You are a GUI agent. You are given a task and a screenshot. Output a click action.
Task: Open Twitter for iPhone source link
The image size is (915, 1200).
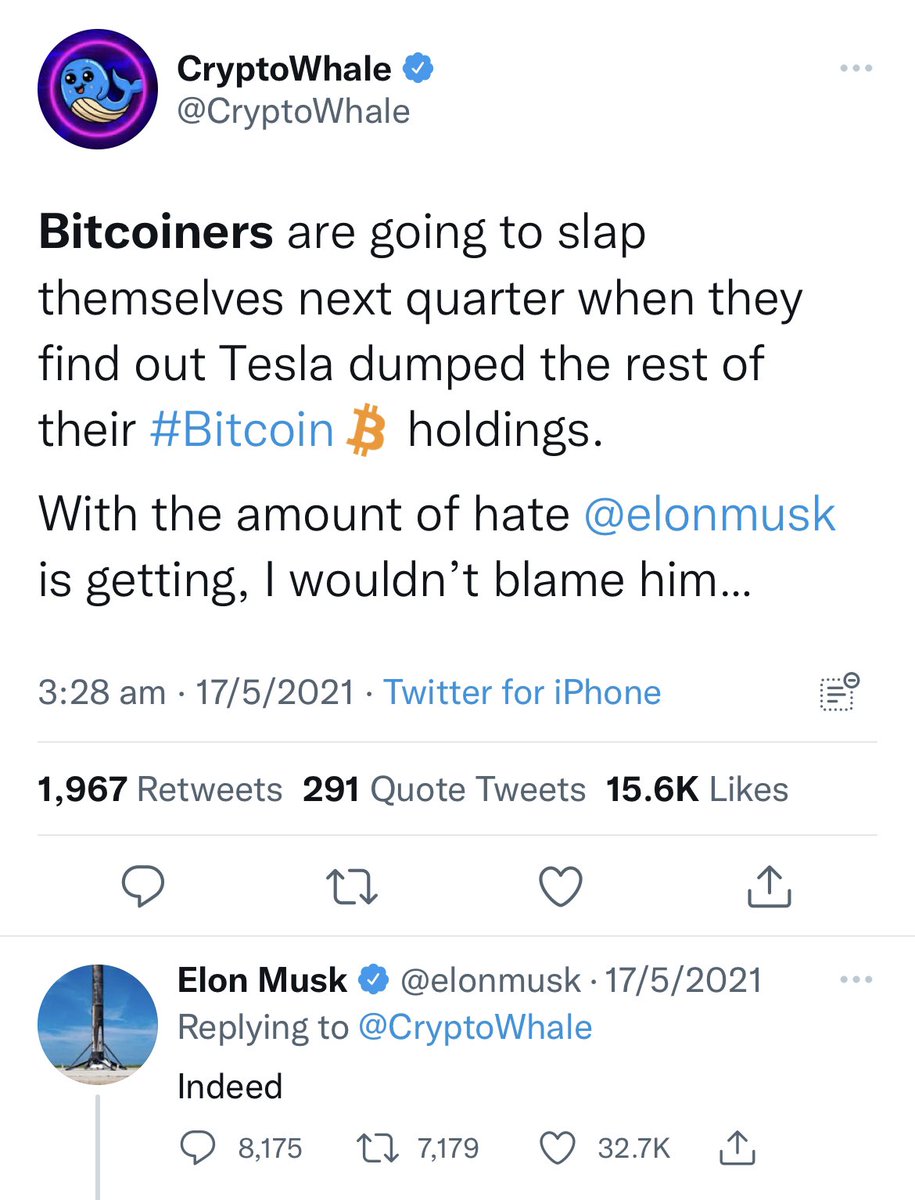pos(522,692)
